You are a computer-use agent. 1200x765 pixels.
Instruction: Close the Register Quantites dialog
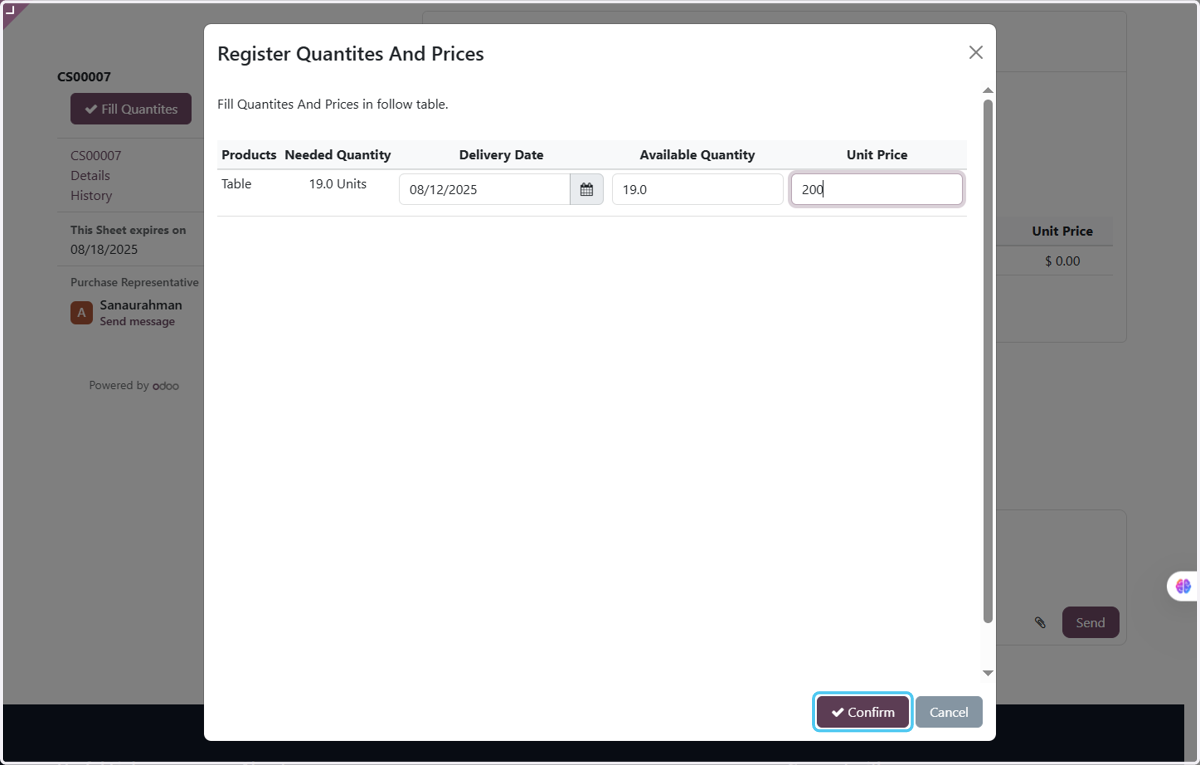[x=976, y=53]
